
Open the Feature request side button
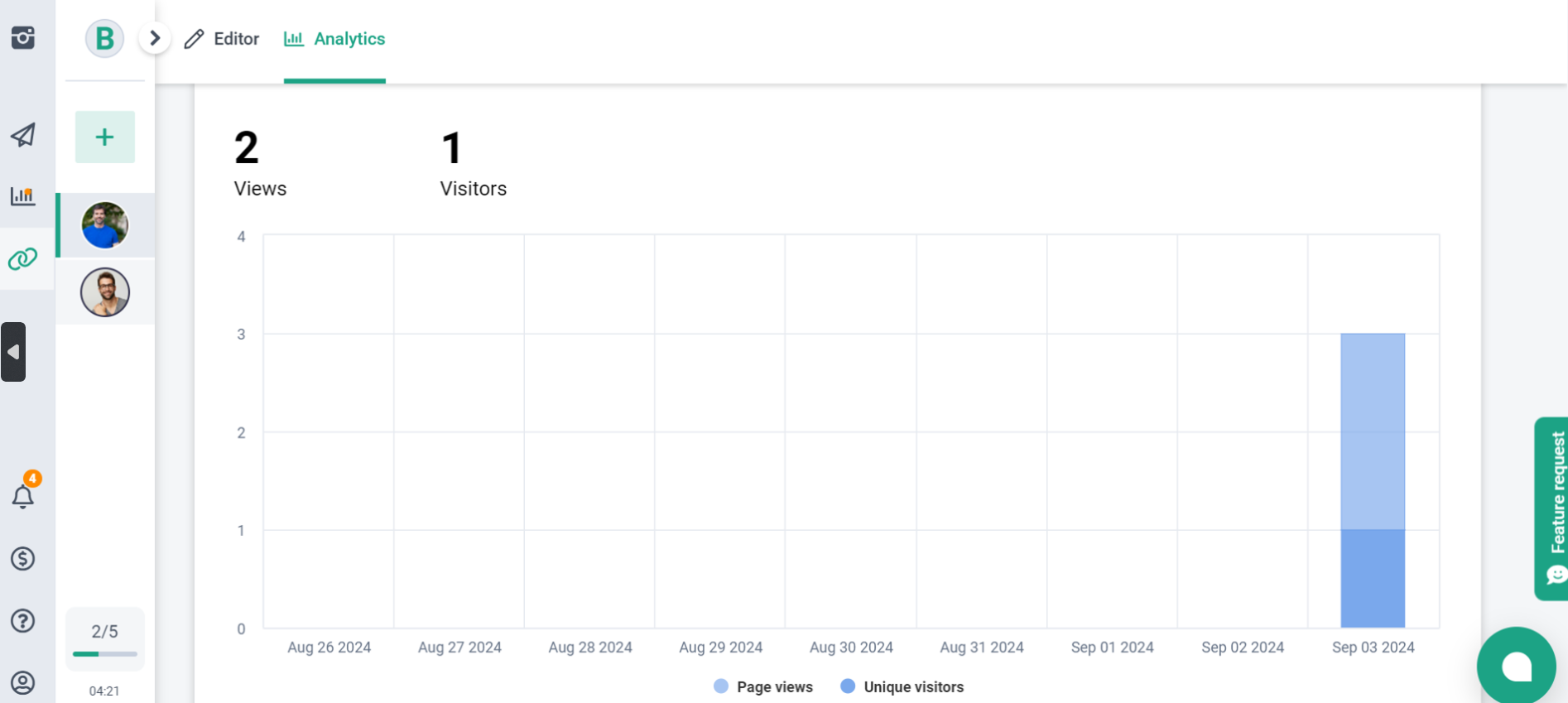1551,508
